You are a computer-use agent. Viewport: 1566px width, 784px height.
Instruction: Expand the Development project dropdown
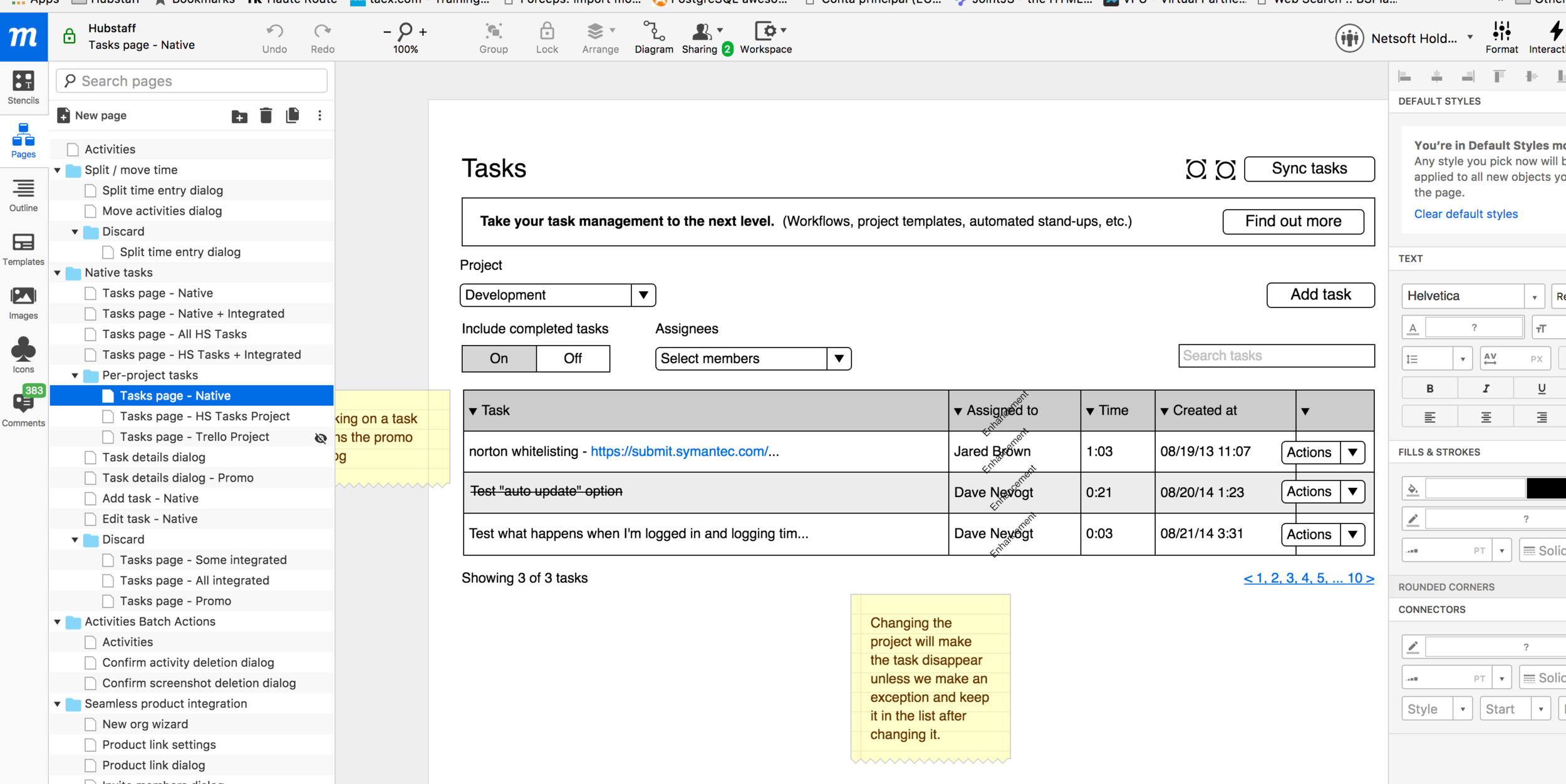click(643, 295)
